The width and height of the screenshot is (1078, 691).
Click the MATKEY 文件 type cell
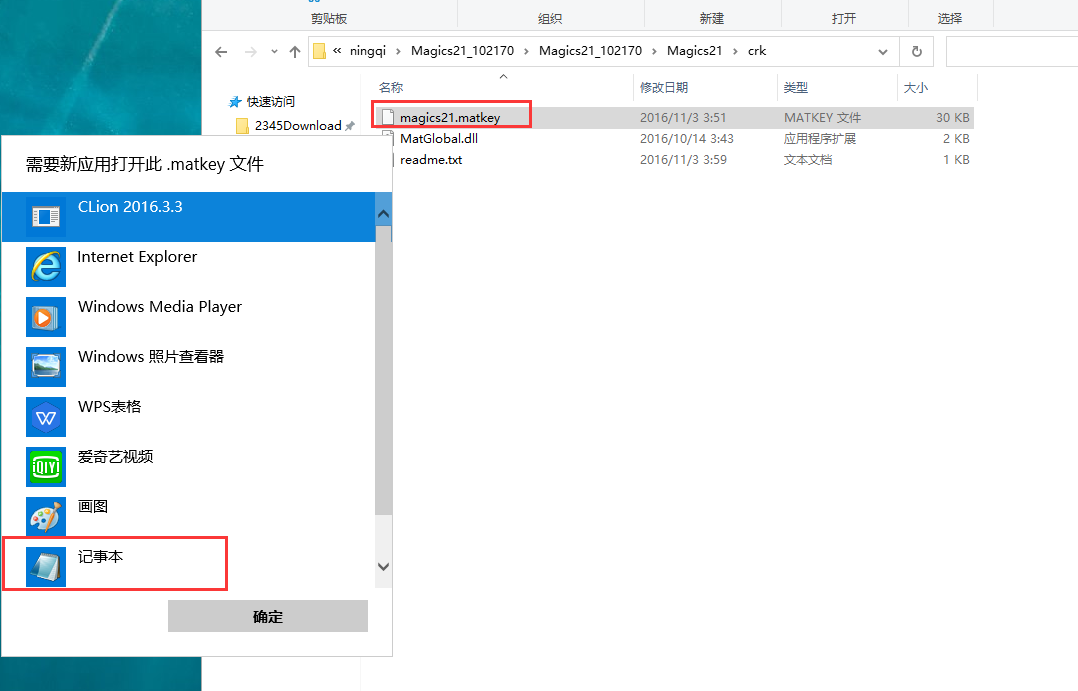[822, 118]
